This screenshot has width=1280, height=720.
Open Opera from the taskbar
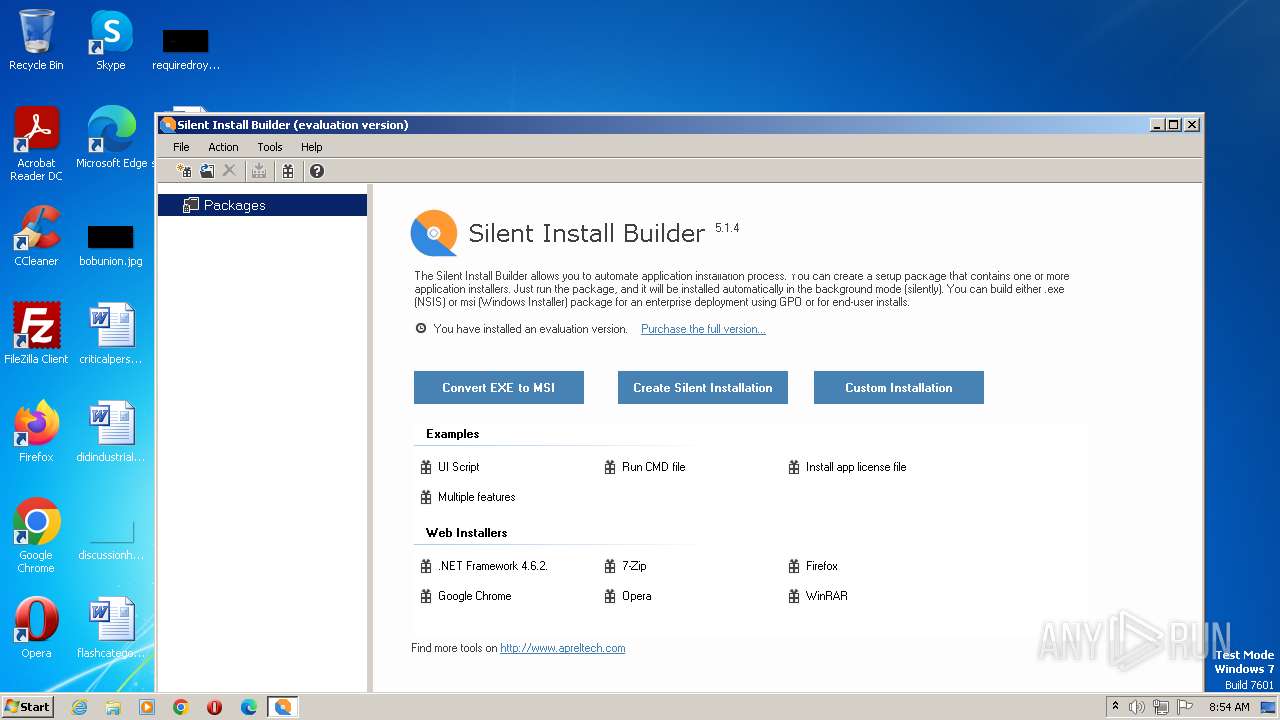(214, 707)
